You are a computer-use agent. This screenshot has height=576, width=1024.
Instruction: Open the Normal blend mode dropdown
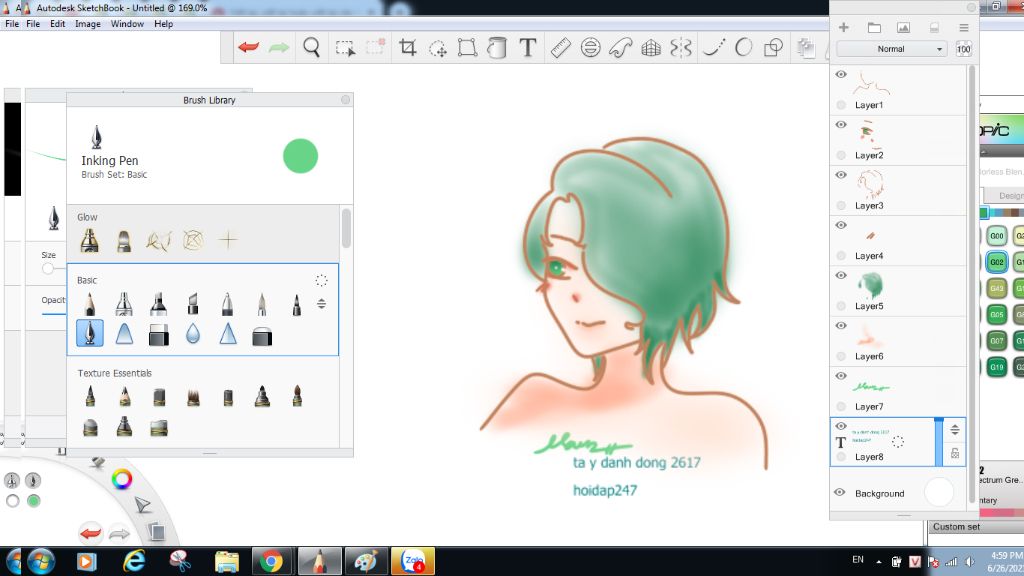(x=891, y=49)
